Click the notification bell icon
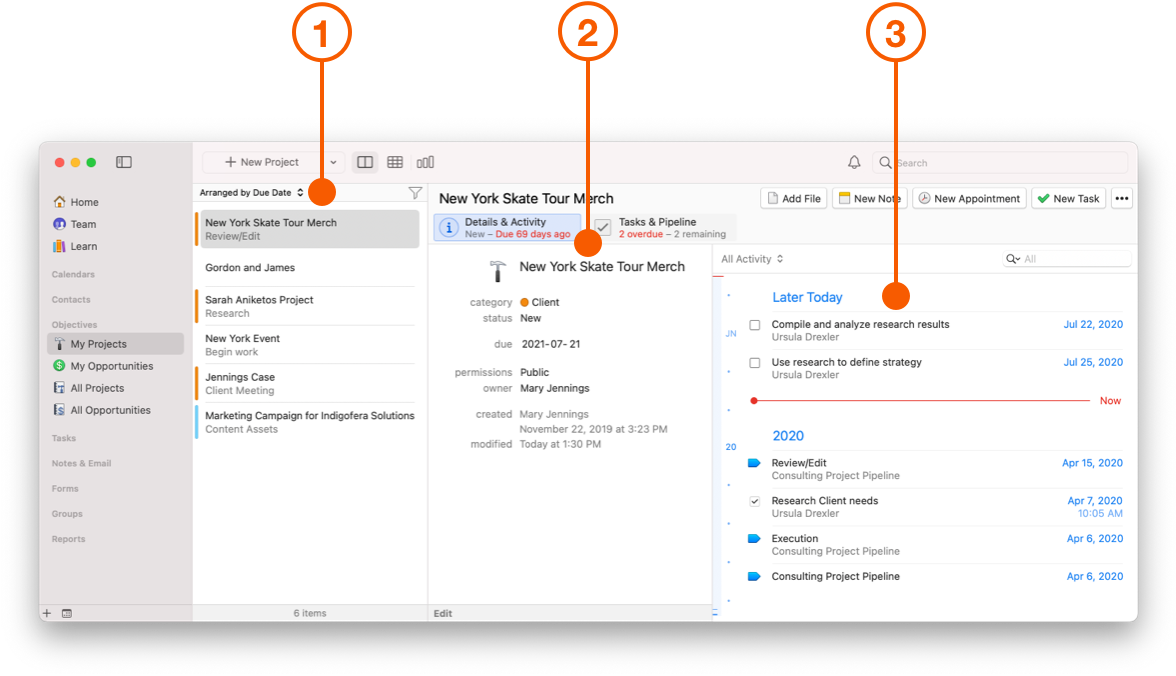This screenshot has width=1176, height=676. tap(854, 161)
